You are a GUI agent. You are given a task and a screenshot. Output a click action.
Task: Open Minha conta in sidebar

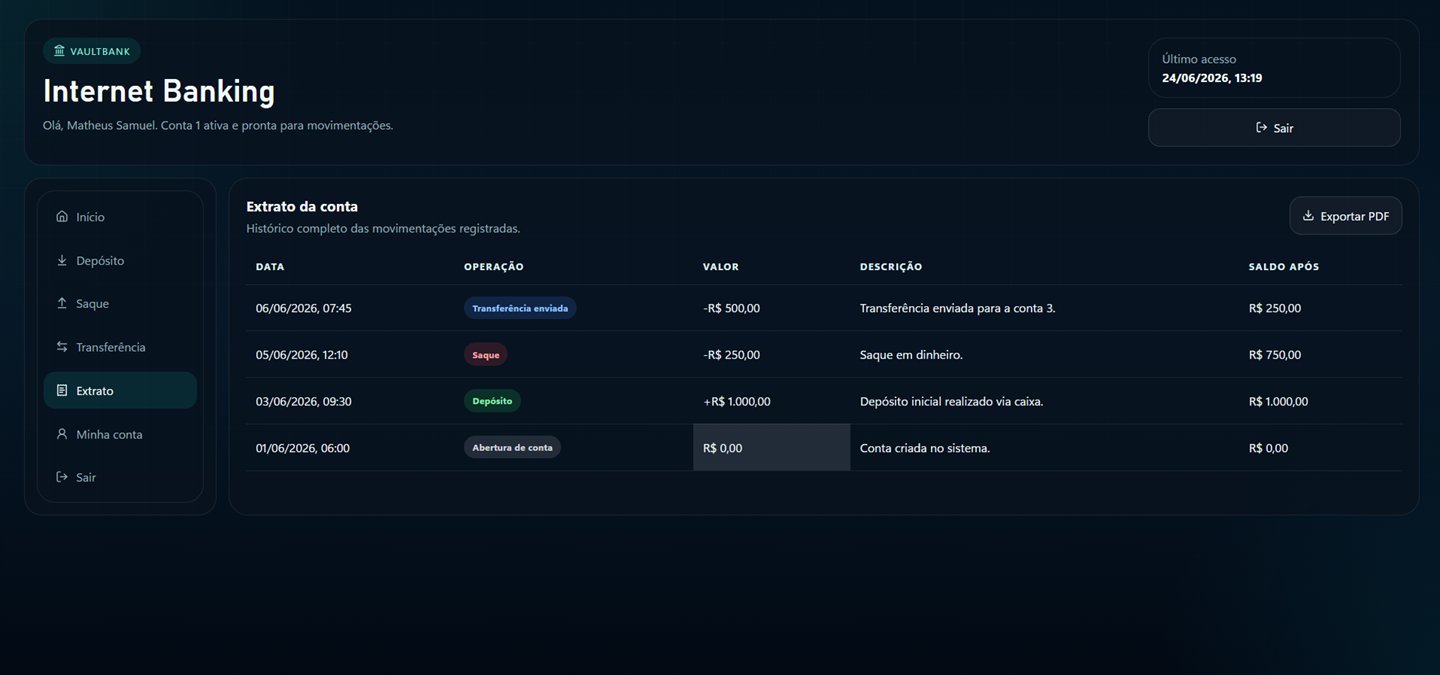point(120,434)
